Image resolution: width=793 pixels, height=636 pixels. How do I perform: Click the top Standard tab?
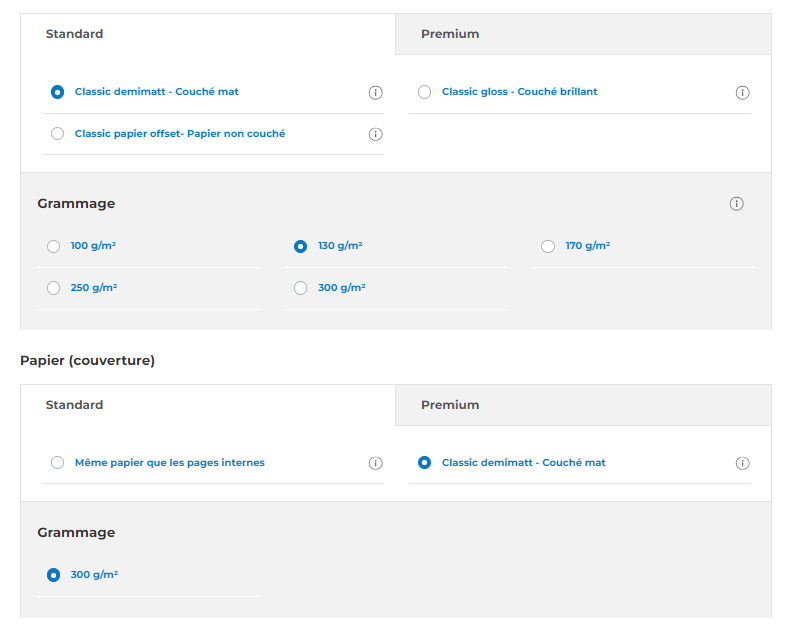pyautogui.click(x=208, y=34)
